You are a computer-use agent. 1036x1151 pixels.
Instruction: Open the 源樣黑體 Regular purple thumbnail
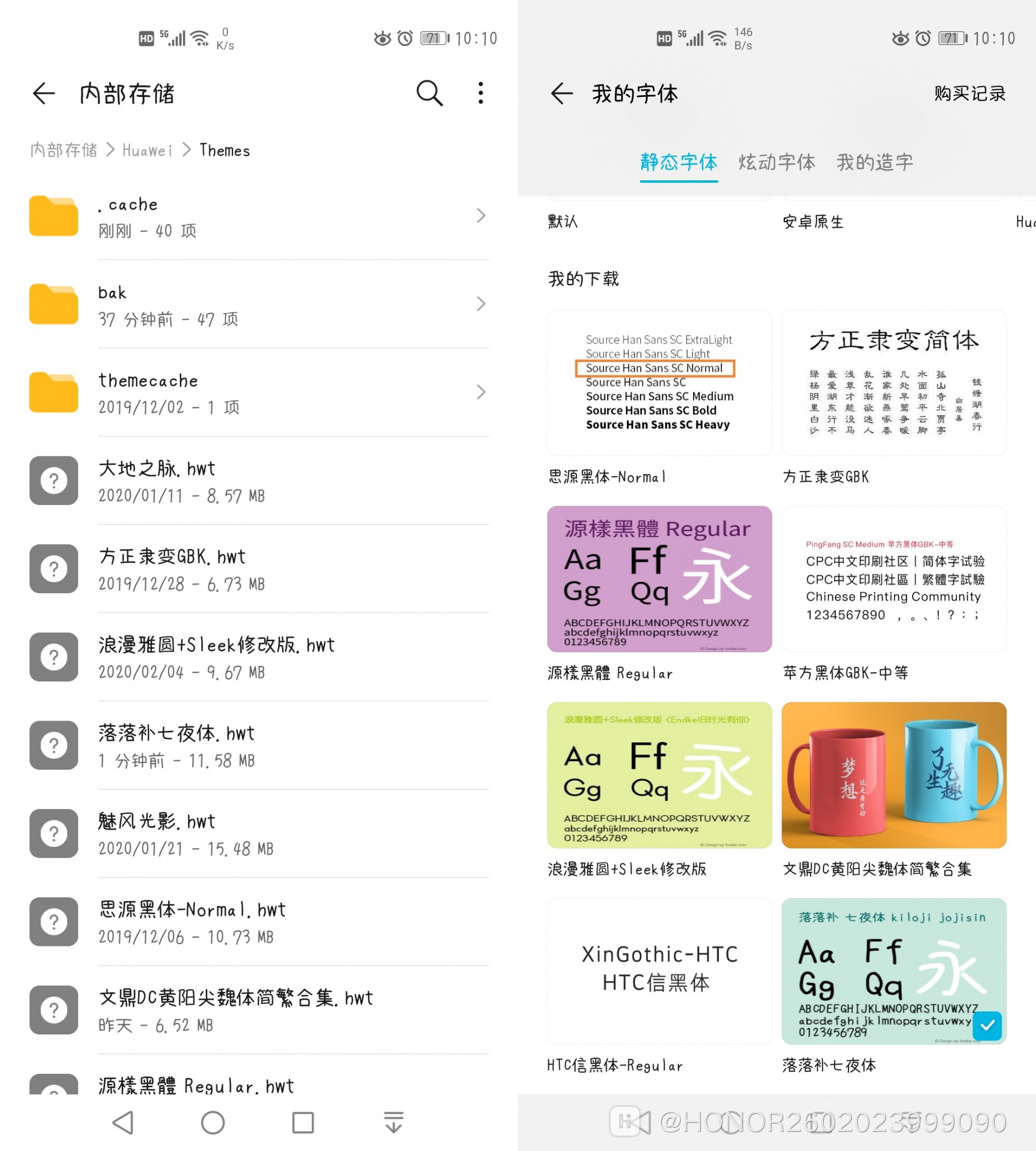pyautogui.click(x=659, y=579)
